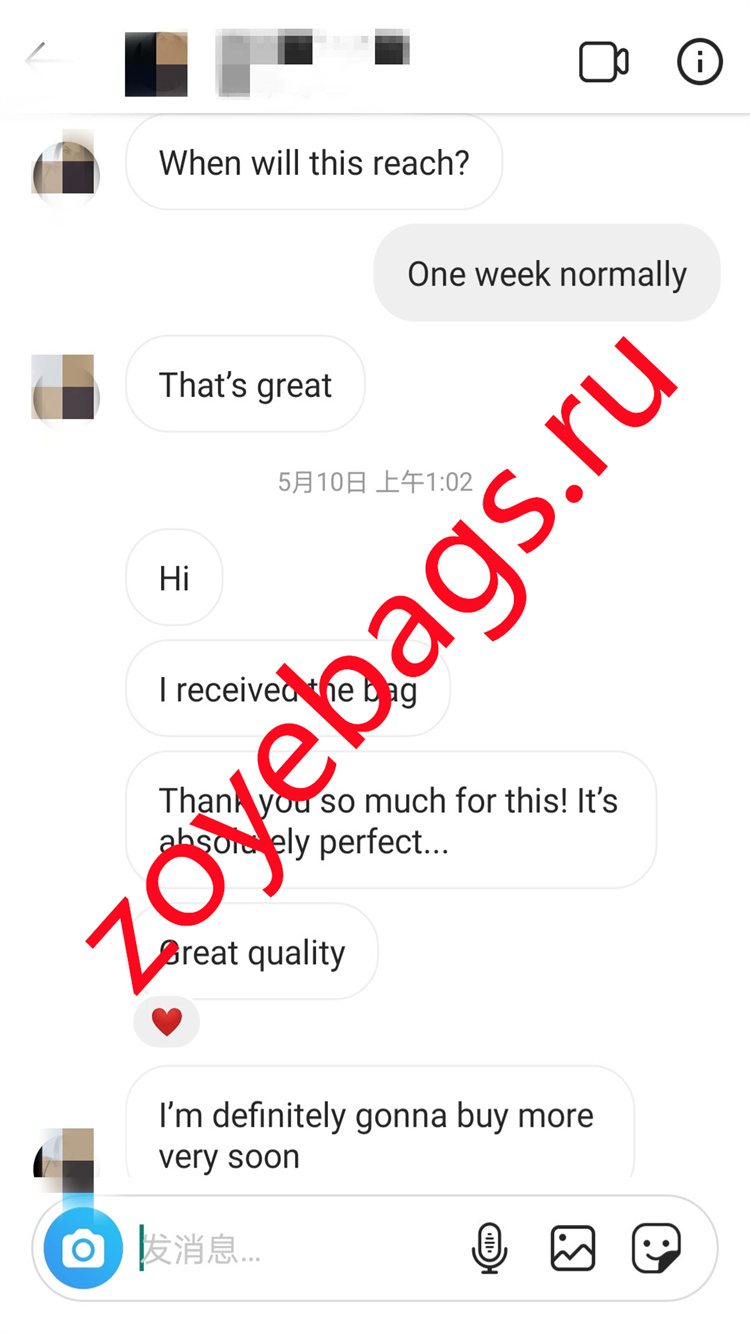Open the sticker picker
Screen dimensions: 750x1334
[x=657, y=1248]
